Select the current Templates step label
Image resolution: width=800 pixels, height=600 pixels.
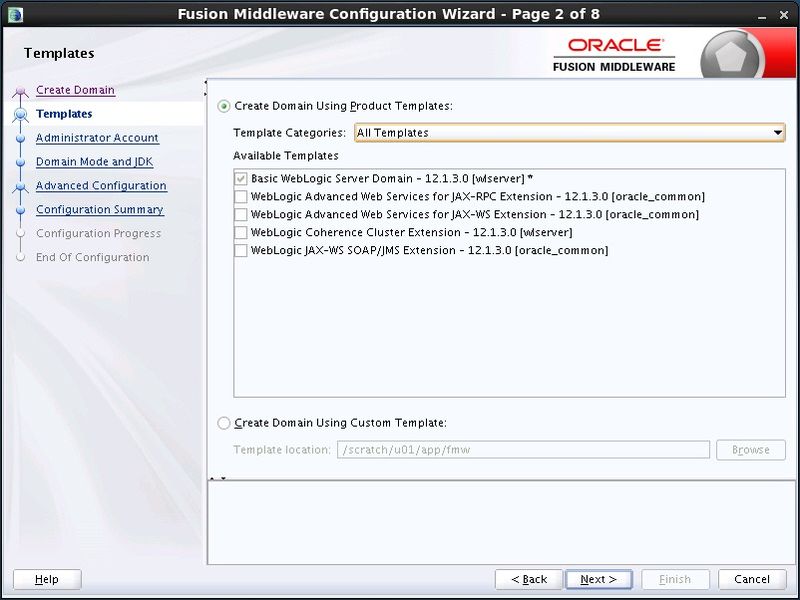tap(64, 114)
